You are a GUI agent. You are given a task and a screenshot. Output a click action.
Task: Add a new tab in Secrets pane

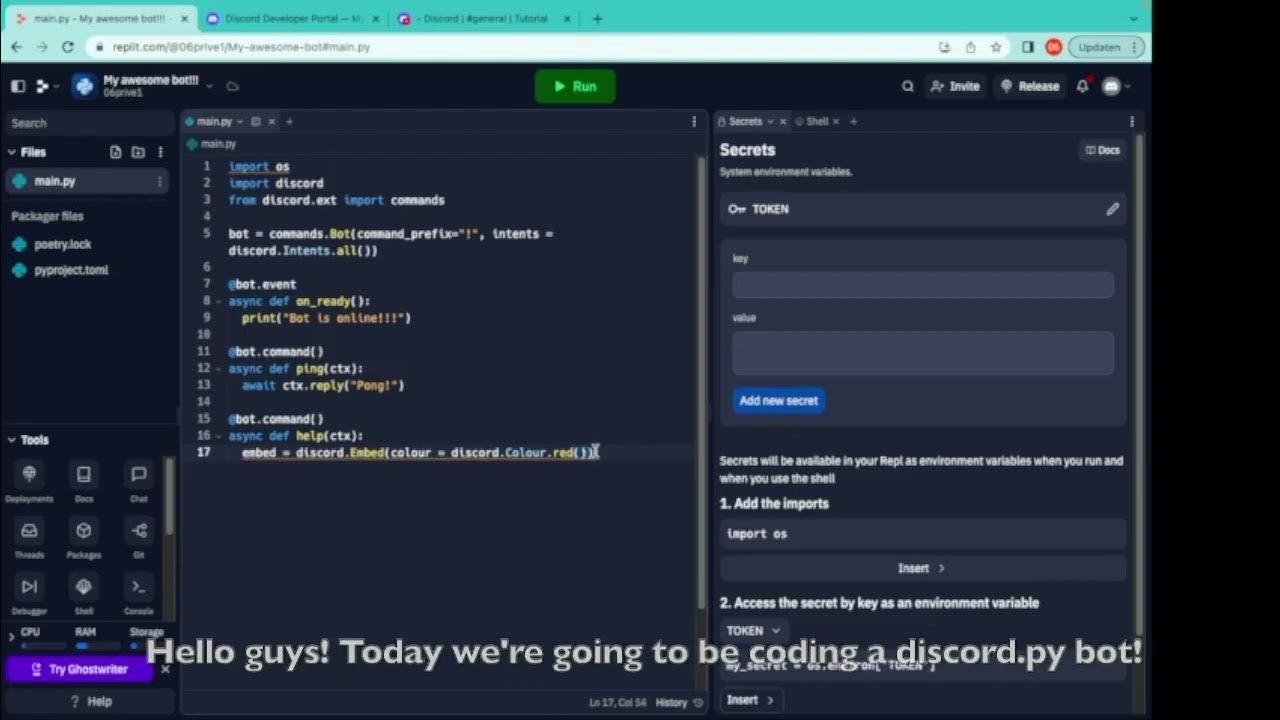pos(853,122)
